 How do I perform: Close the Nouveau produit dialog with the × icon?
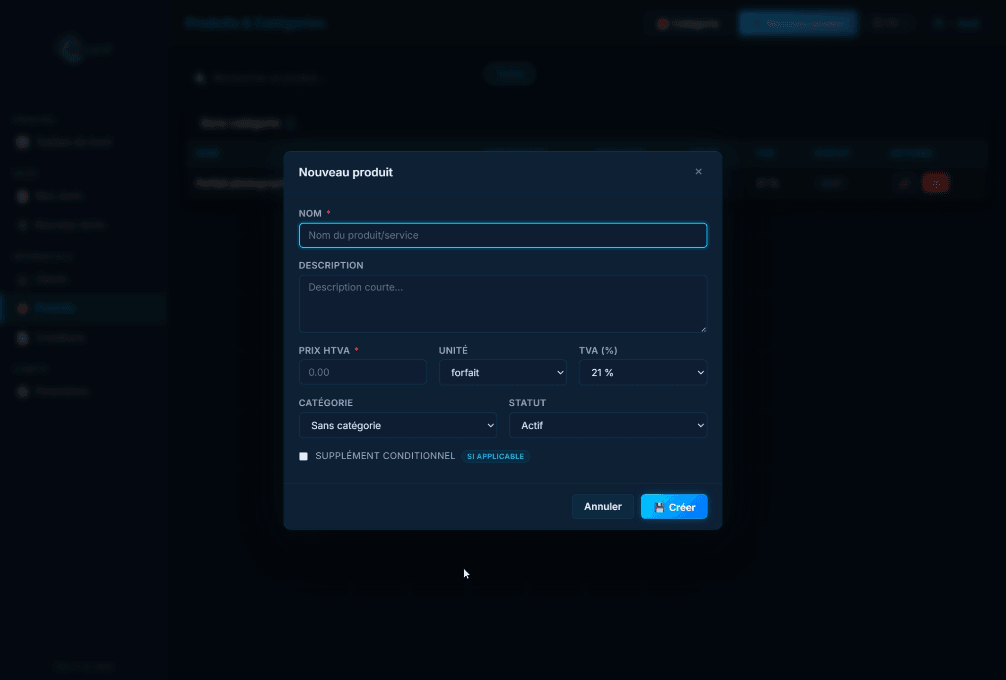point(698,171)
